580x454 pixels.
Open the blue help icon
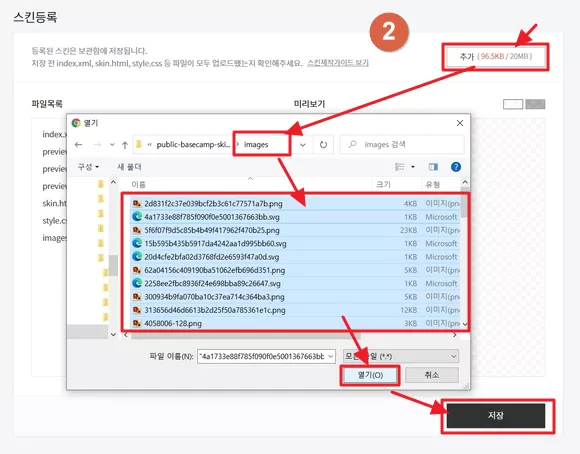point(456,167)
